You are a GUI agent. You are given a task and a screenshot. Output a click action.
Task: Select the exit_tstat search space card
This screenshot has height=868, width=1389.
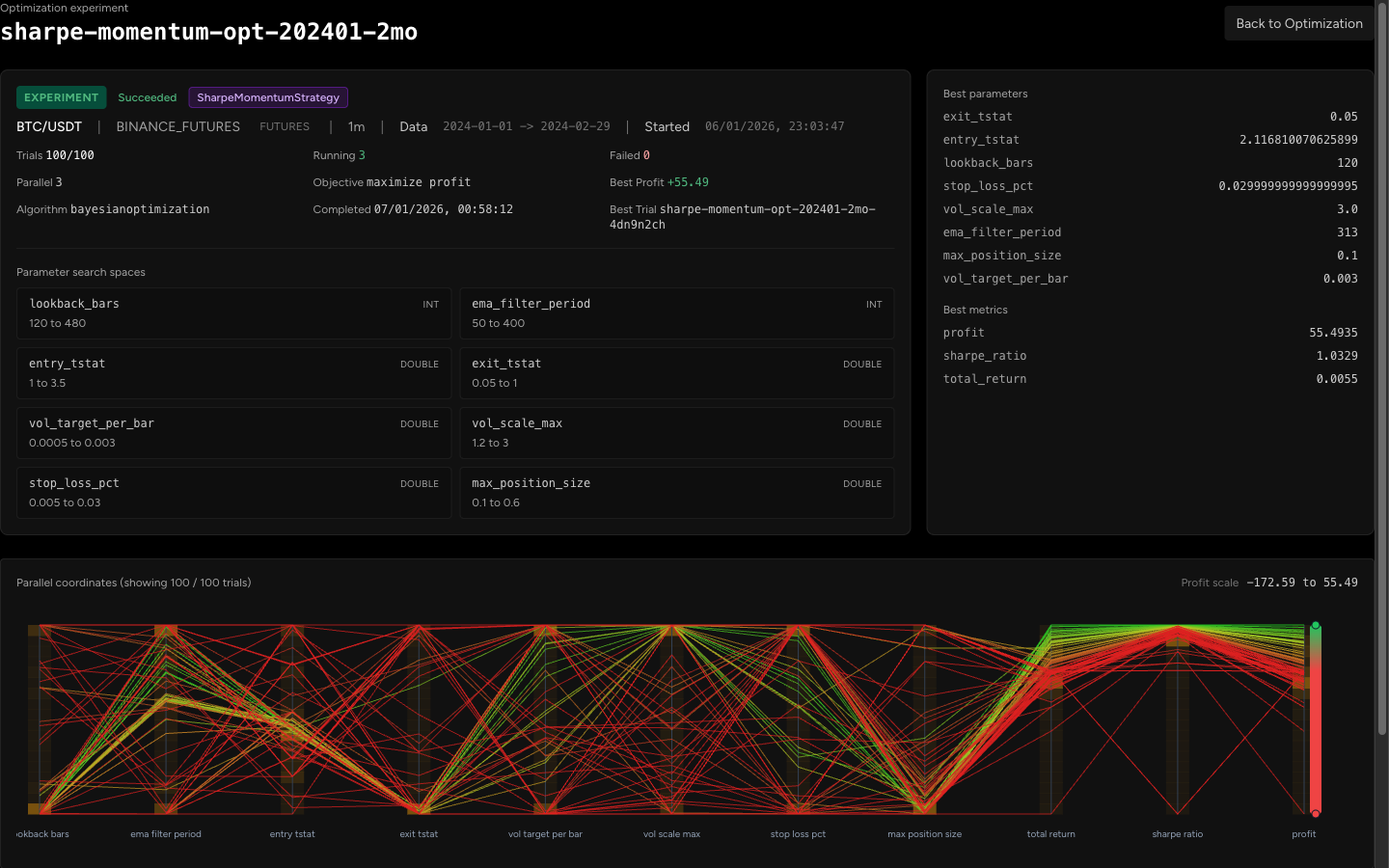click(676, 373)
